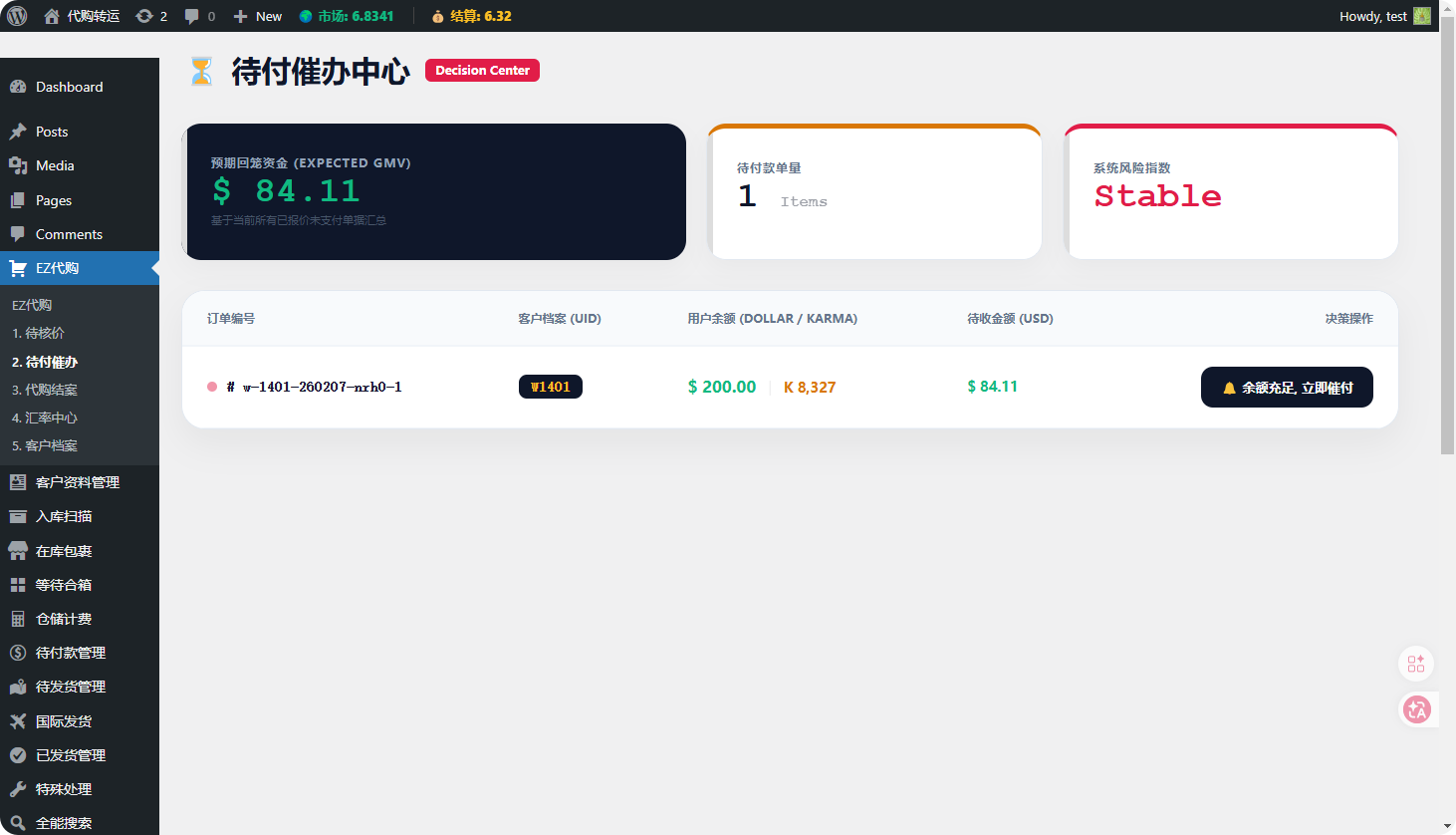Click the W1401 customer UID badge

tap(550, 387)
